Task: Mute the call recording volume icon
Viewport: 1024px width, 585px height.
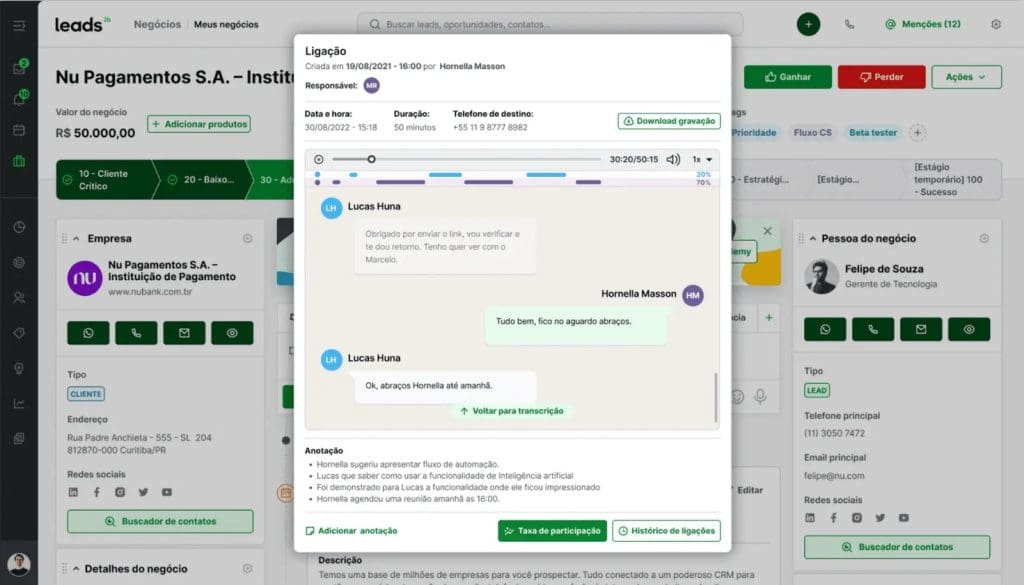Action: pyautogui.click(x=673, y=159)
